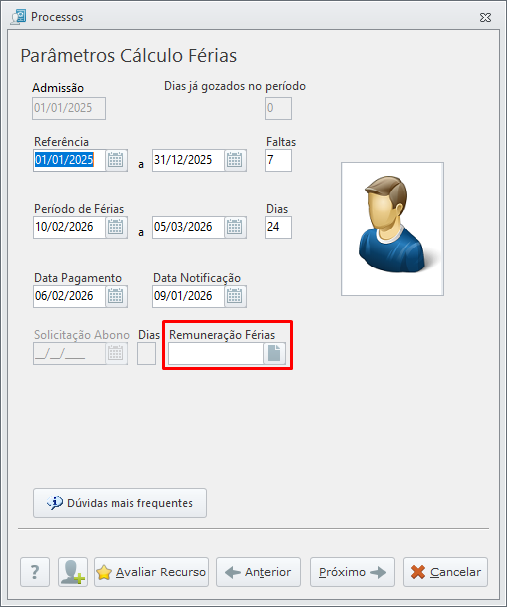The height and width of the screenshot is (607, 507).
Task: Click the Data Notificação 09/01/2026 field
Action: pos(188,296)
